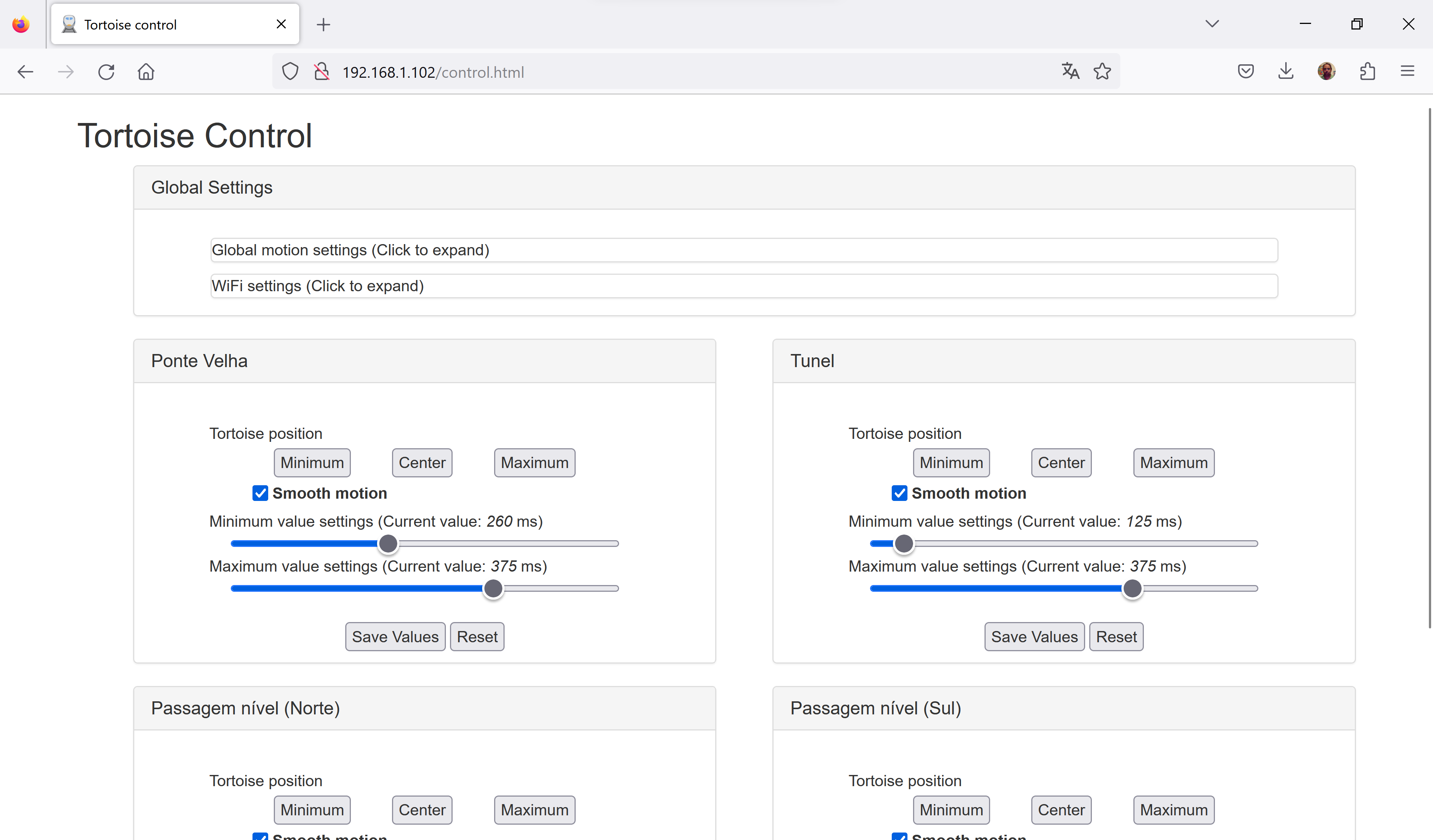1433x840 pixels.
Task: Bookmark this page with the star
Action: coord(1102,71)
